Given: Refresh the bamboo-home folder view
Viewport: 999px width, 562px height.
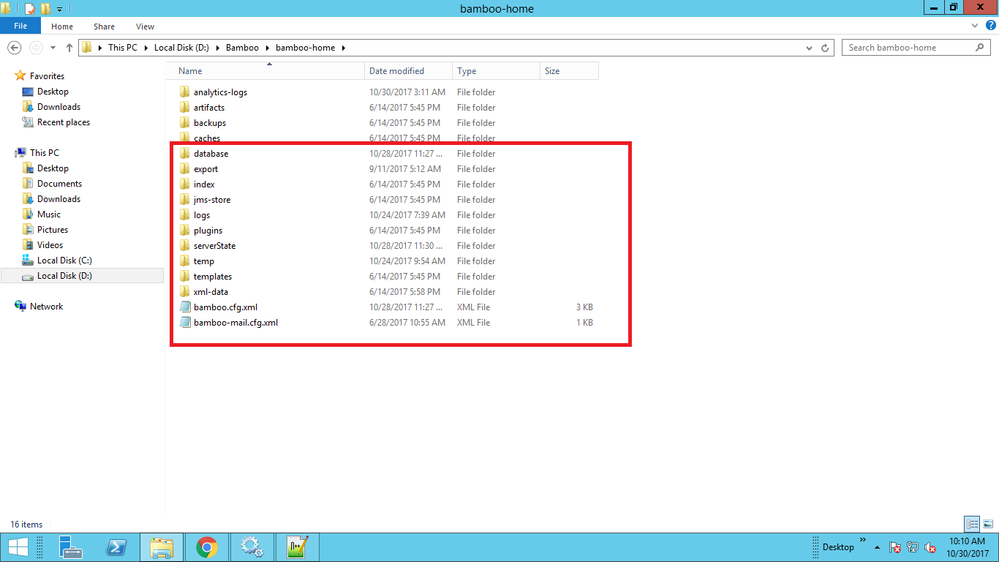Looking at the screenshot, I should 825,48.
